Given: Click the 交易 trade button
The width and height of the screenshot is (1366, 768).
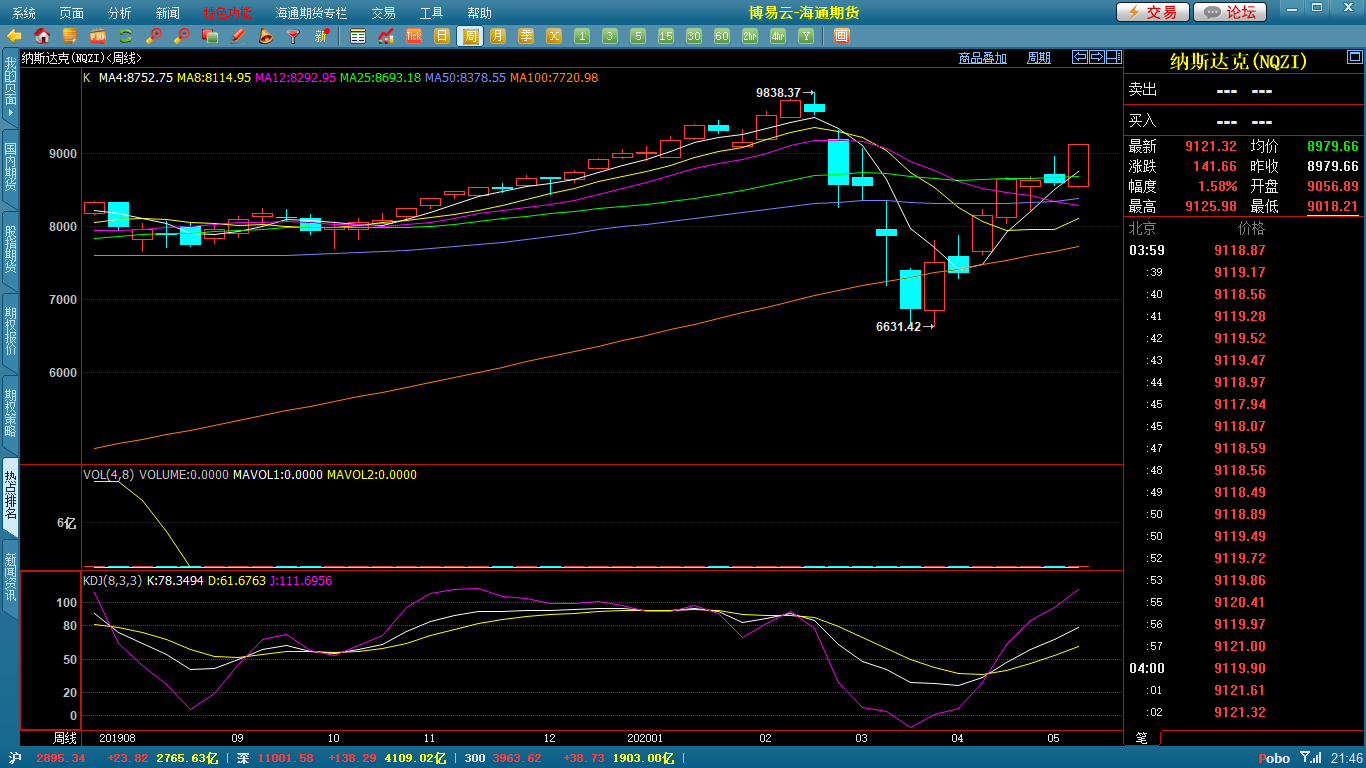Looking at the screenshot, I should point(1153,12).
